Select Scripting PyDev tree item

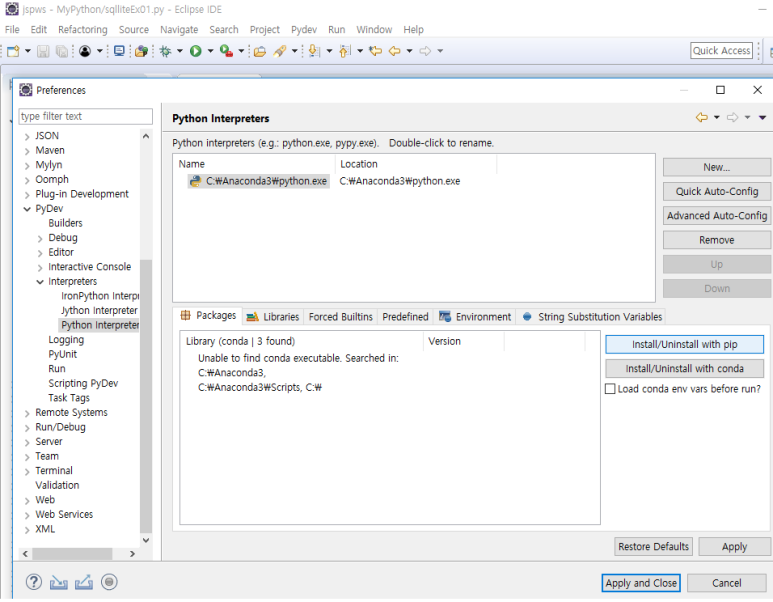(x=83, y=383)
